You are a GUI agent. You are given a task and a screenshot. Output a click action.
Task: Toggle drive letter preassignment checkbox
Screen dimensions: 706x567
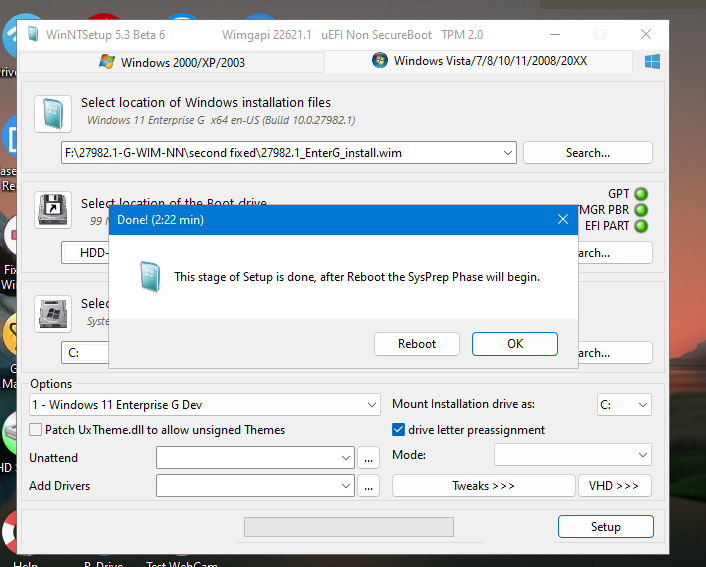398,430
